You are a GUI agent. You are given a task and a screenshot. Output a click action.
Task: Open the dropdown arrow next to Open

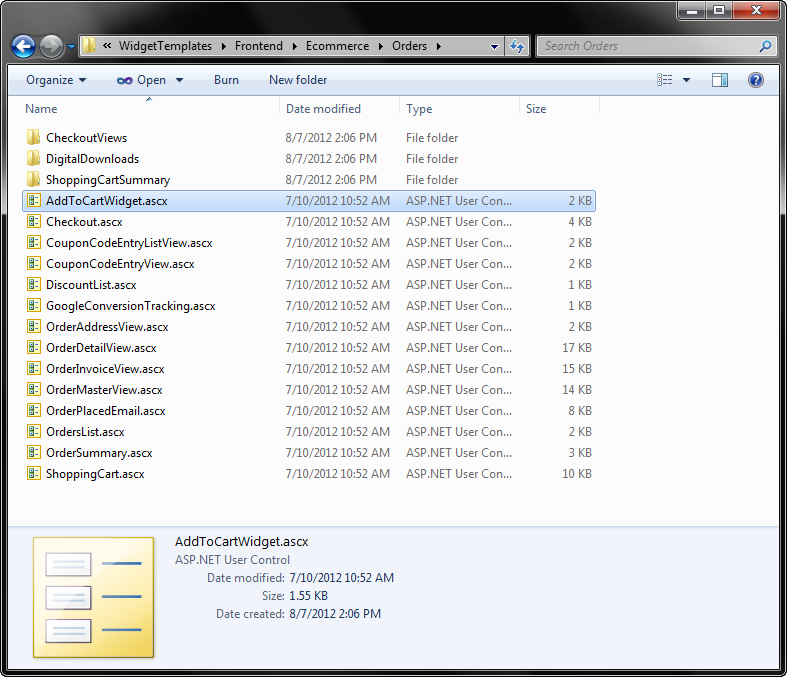180,80
